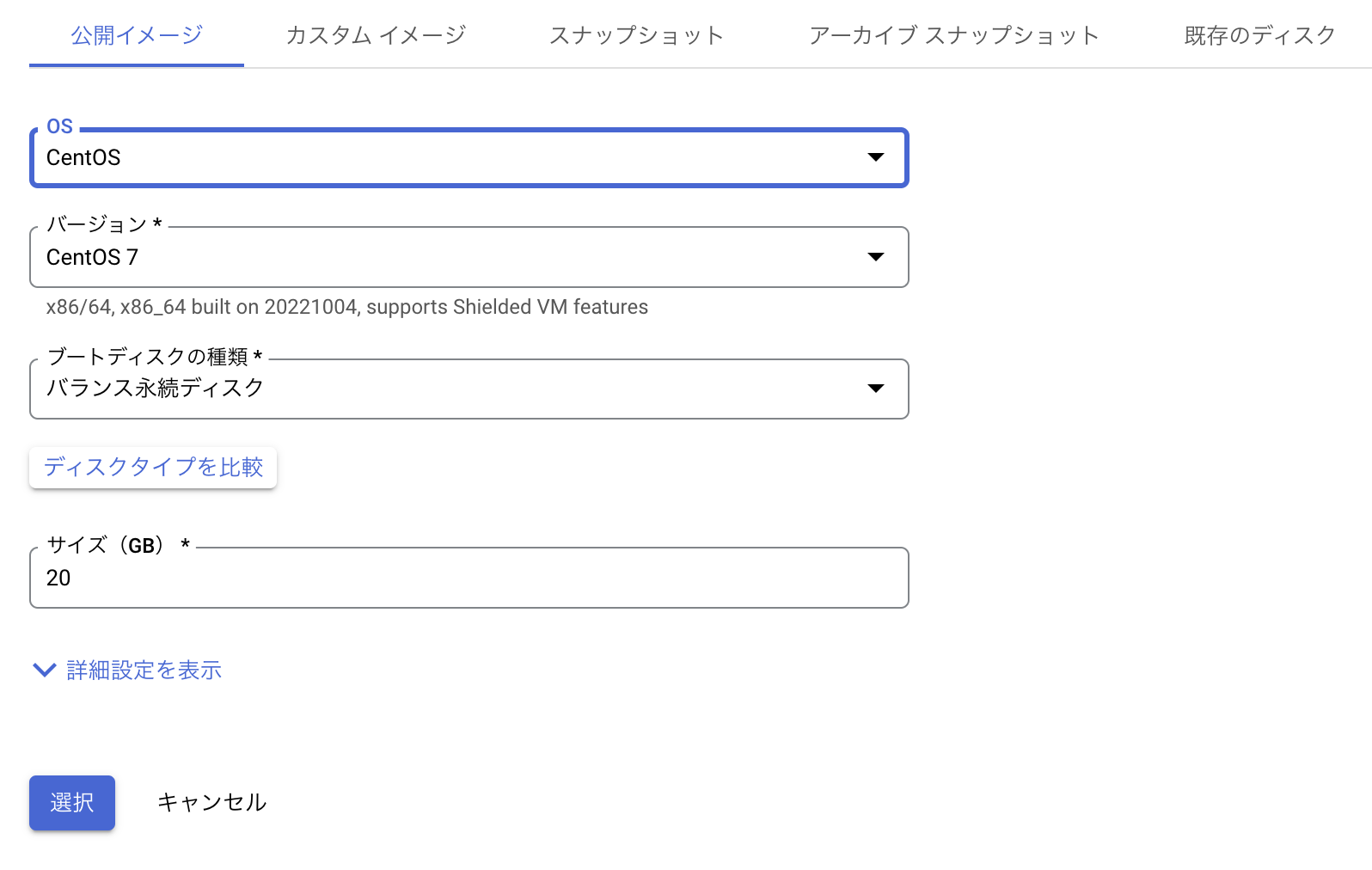Expand 詳細設定を表示
Screen dimensions: 1372x870
pyautogui.click(x=144, y=670)
